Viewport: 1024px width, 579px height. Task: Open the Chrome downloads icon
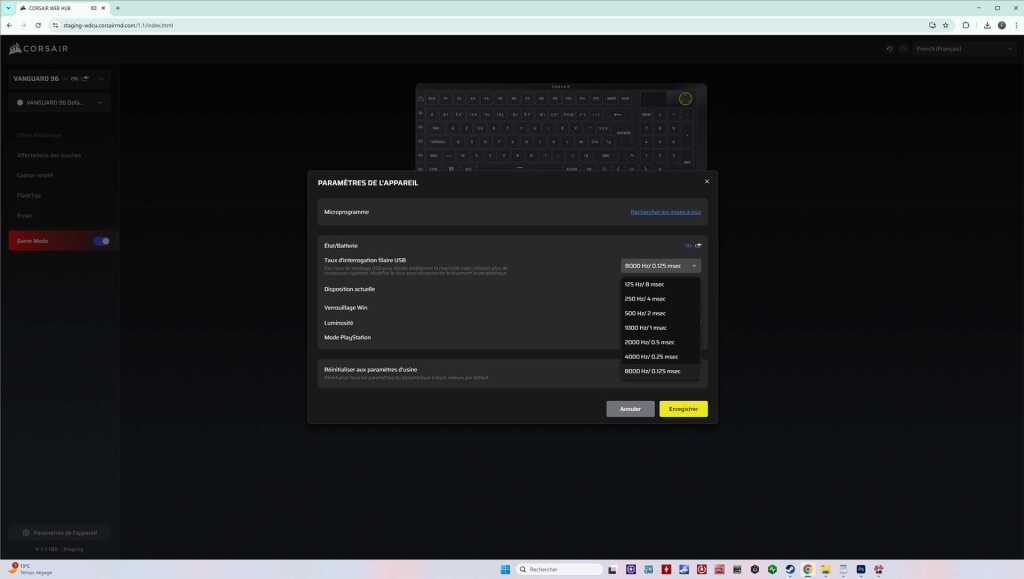pyautogui.click(x=987, y=25)
